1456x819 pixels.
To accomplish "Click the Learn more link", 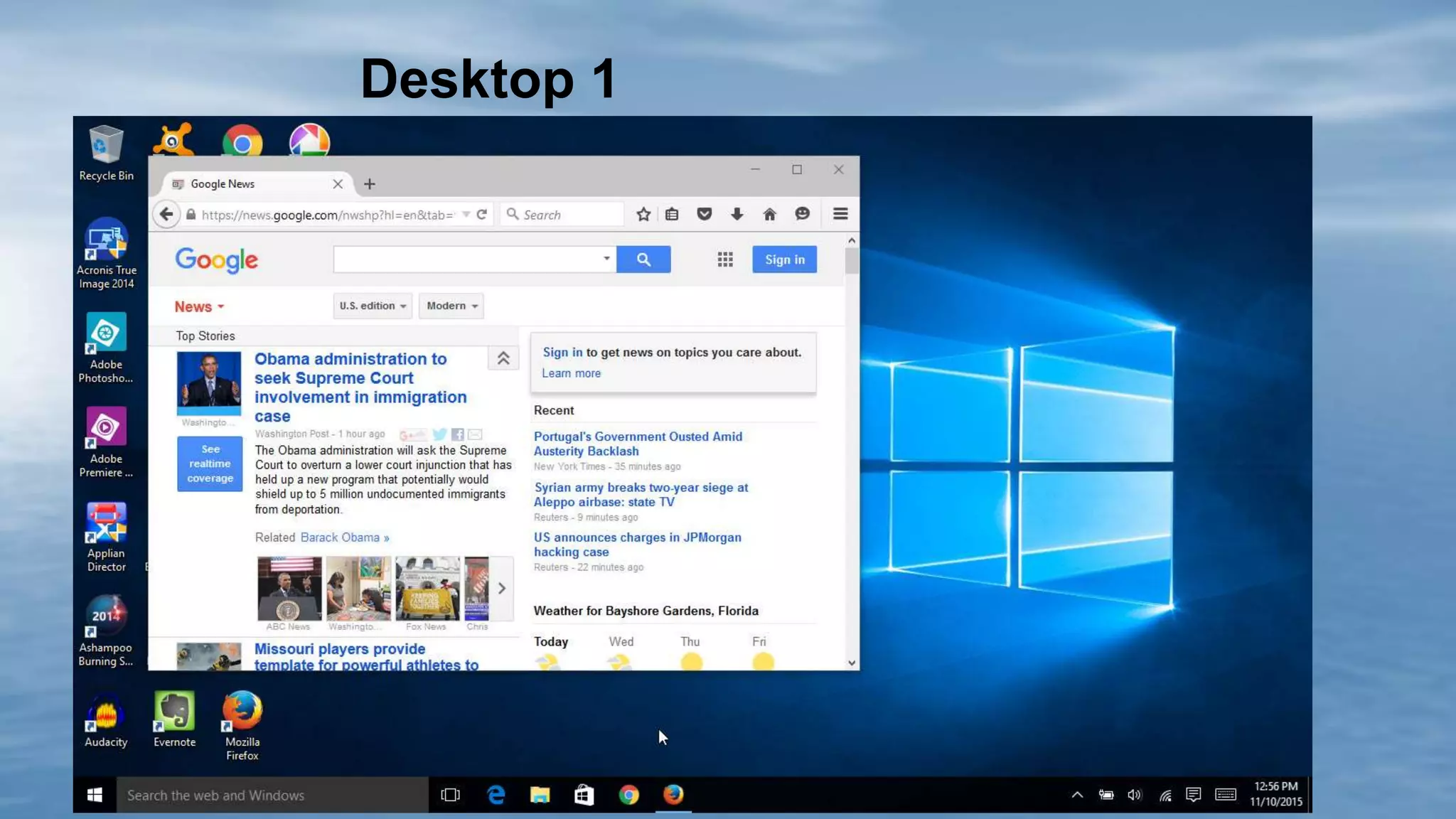I will [571, 373].
